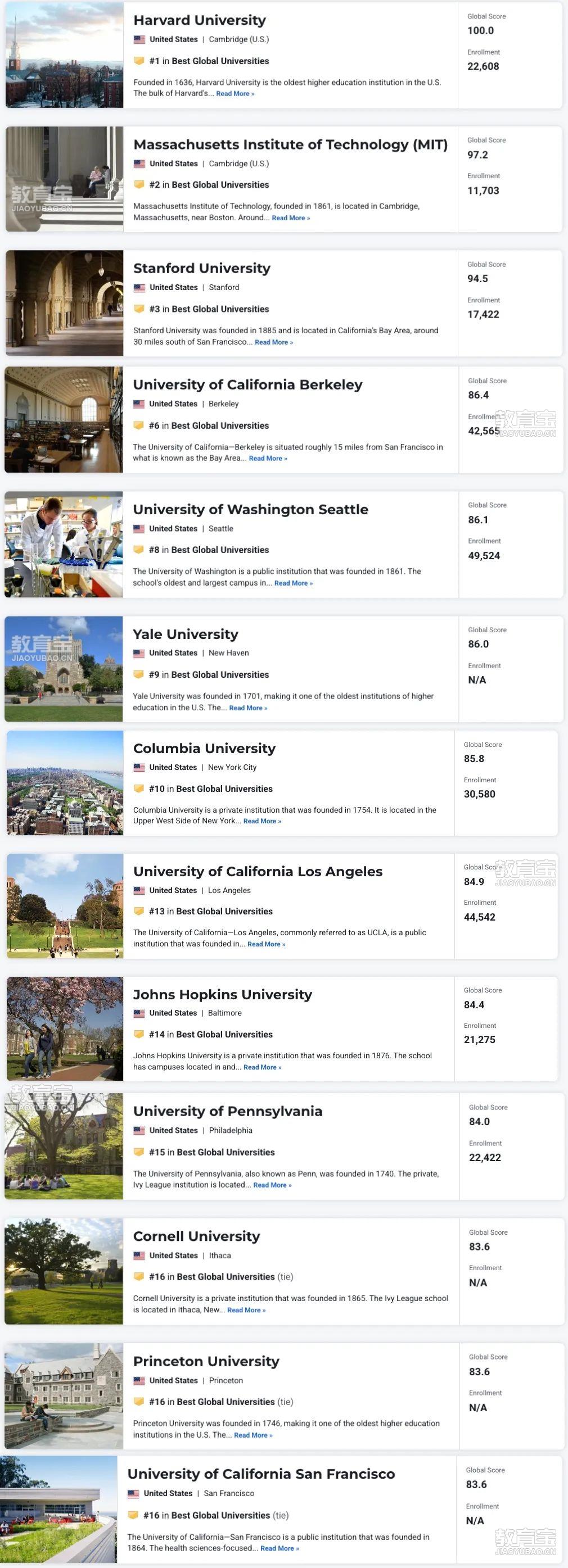Click the Harvard campus thumbnail image
The image size is (568, 1568).
tap(65, 55)
